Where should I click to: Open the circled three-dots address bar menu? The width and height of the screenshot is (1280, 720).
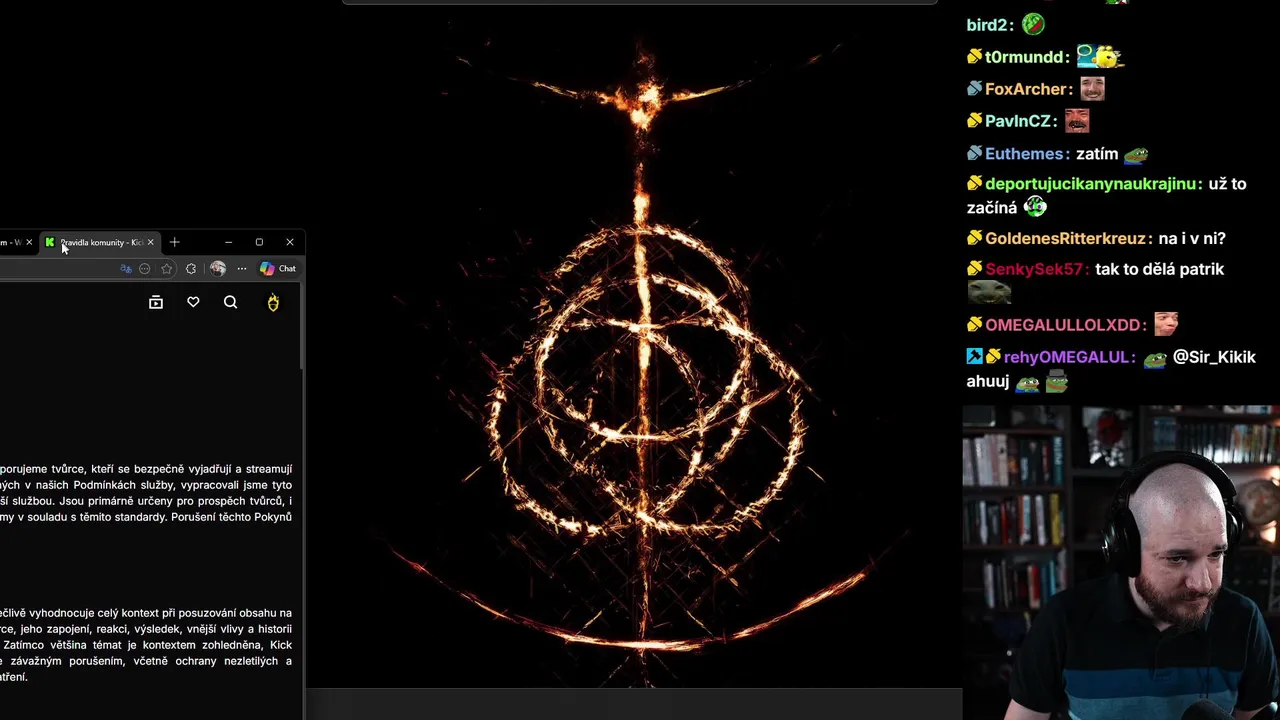145,268
